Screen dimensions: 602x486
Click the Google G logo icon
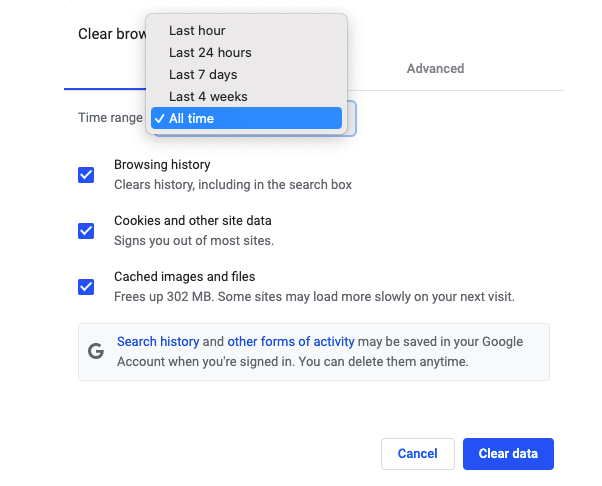tap(96, 351)
